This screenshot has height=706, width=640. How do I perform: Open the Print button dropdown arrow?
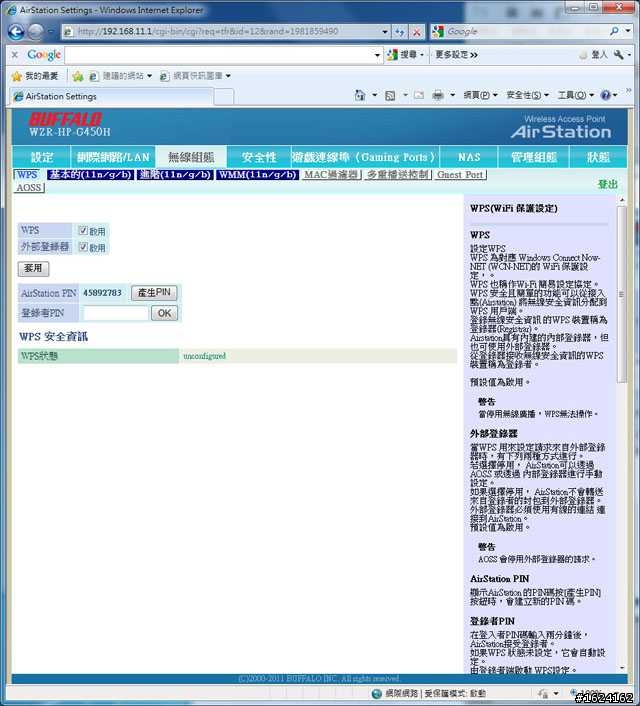pyautogui.click(x=453, y=95)
